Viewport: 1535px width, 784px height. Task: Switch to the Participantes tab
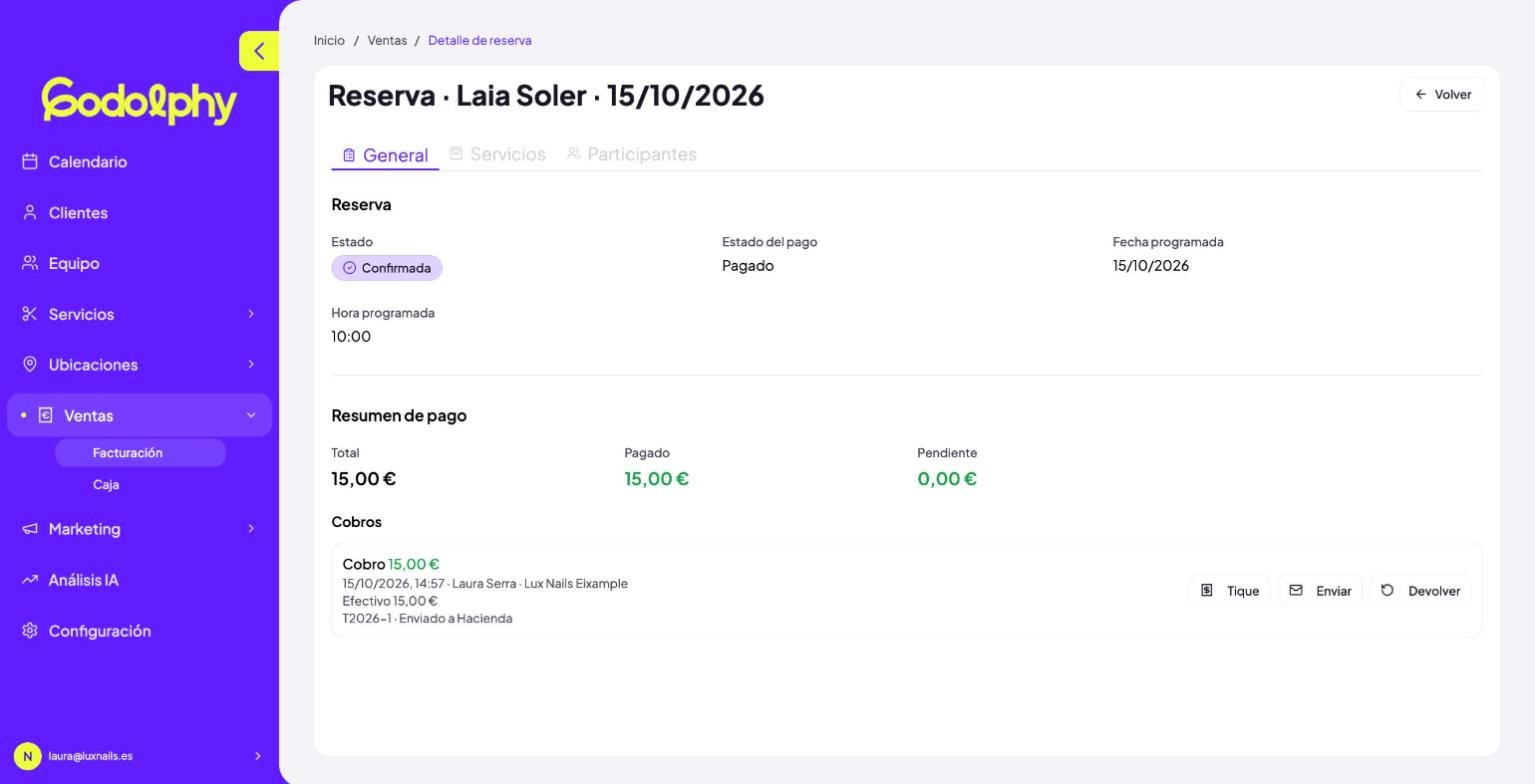[631, 154]
